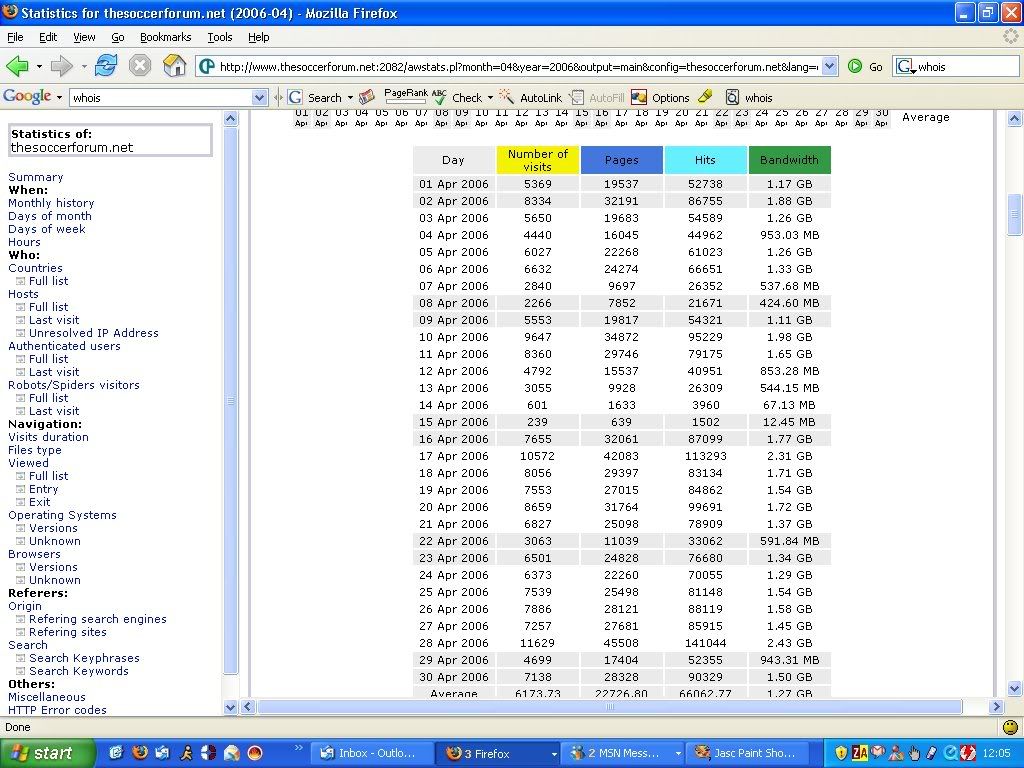This screenshot has height=768, width=1024.
Task: Reload the page with the refresh icon
Action: (106, 66)
